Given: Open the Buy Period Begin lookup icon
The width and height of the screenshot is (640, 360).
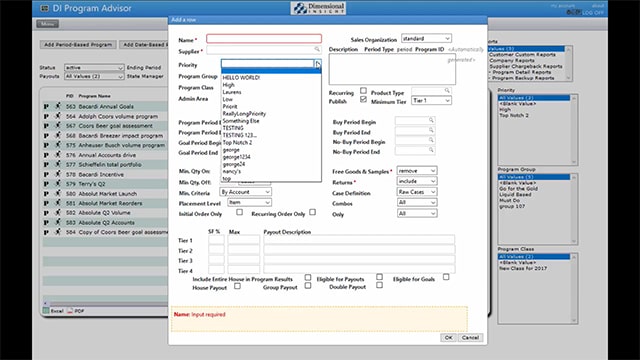Looking at the screenshot, I should coord(431,120).
